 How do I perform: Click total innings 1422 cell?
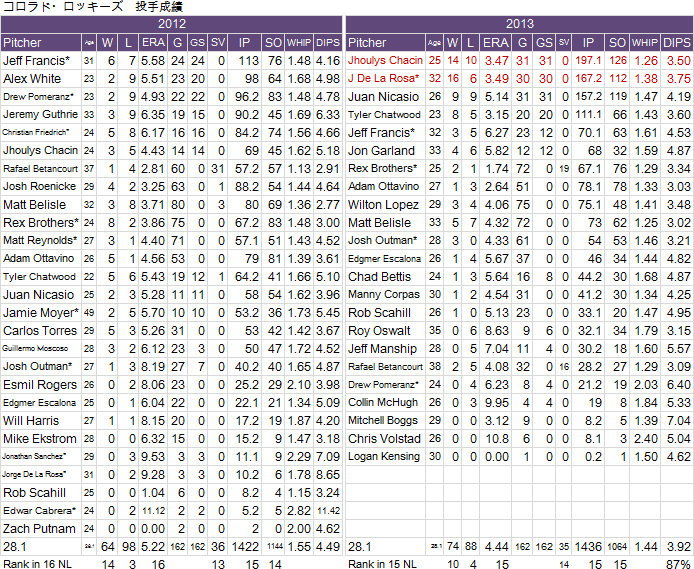(x=245, y=547)
